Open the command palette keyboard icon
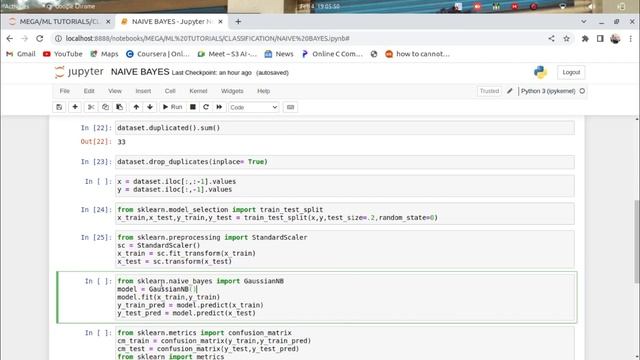640x360 pixels. click(290, 107)
